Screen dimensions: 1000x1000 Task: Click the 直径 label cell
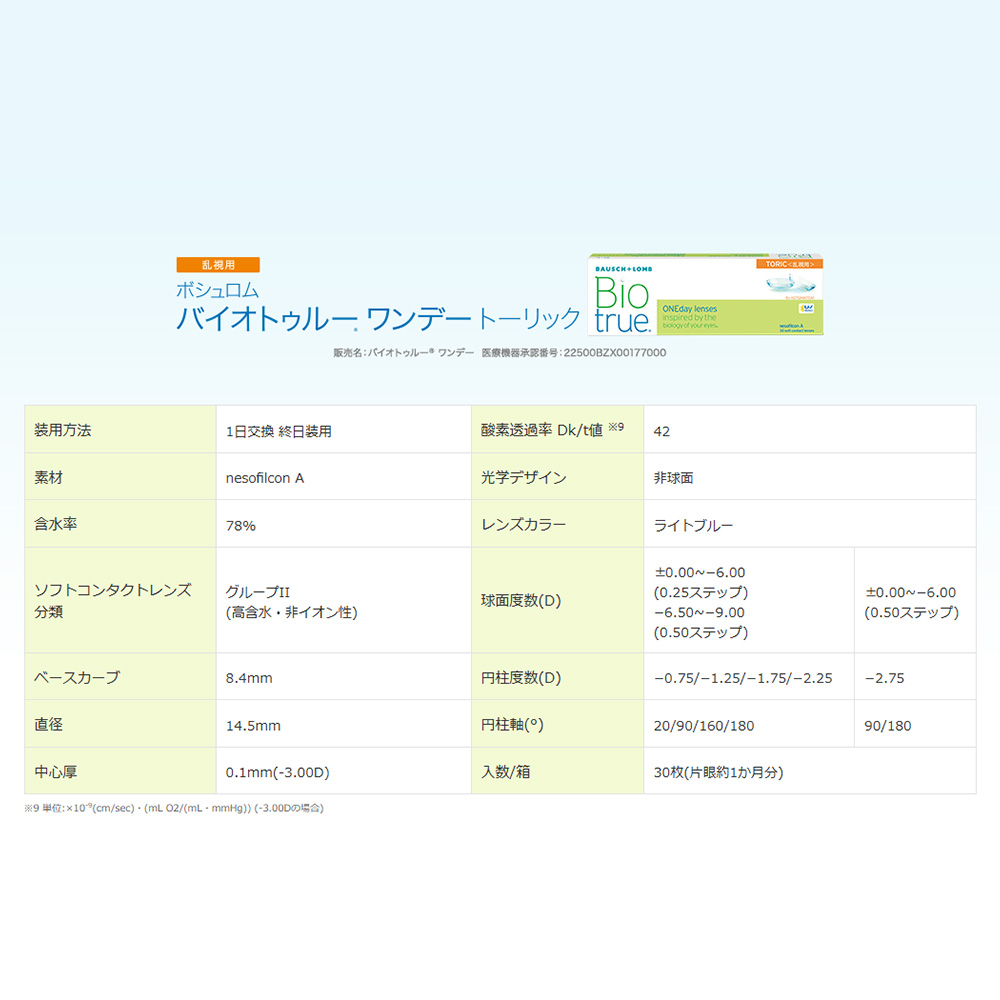[121, 724]
